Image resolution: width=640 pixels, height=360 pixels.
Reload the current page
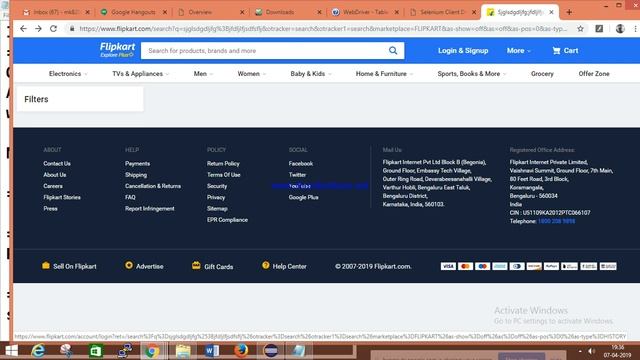point(53,29)
